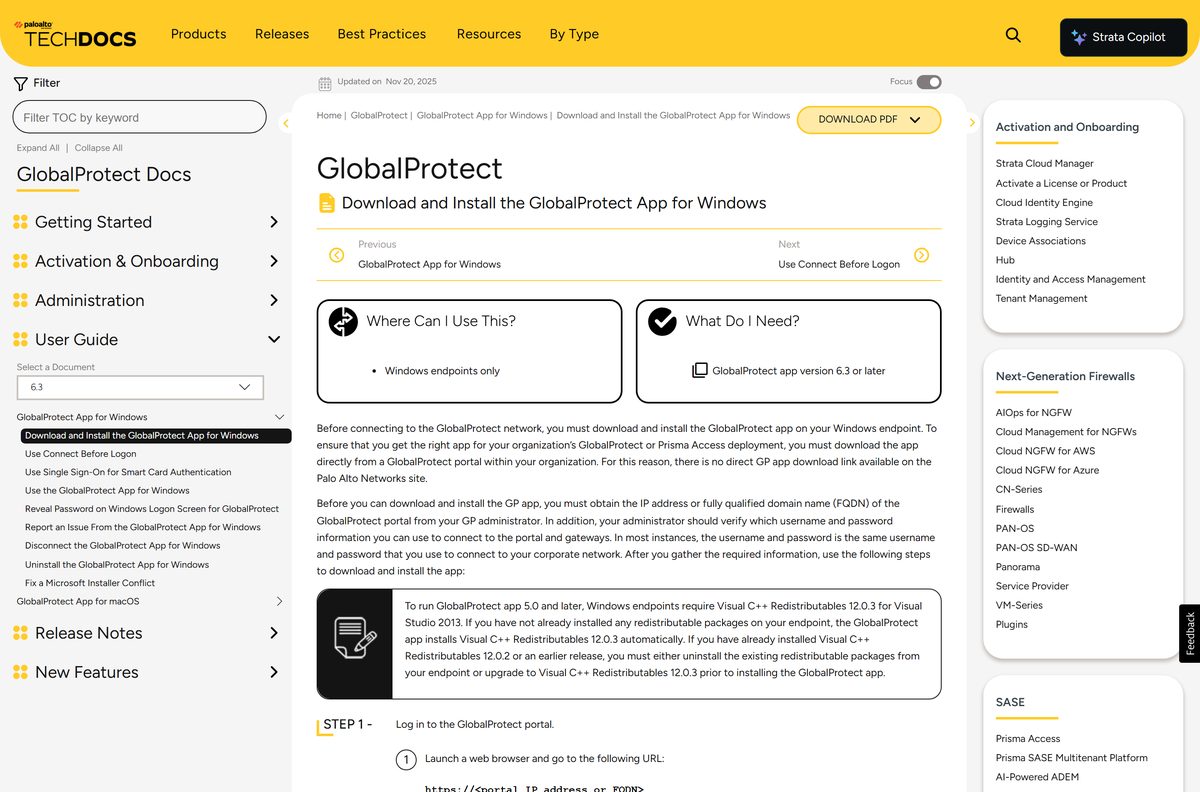Open Strata Cloud Manager link
This screenshot has height=792, width=1200.
coord(1045,164)
